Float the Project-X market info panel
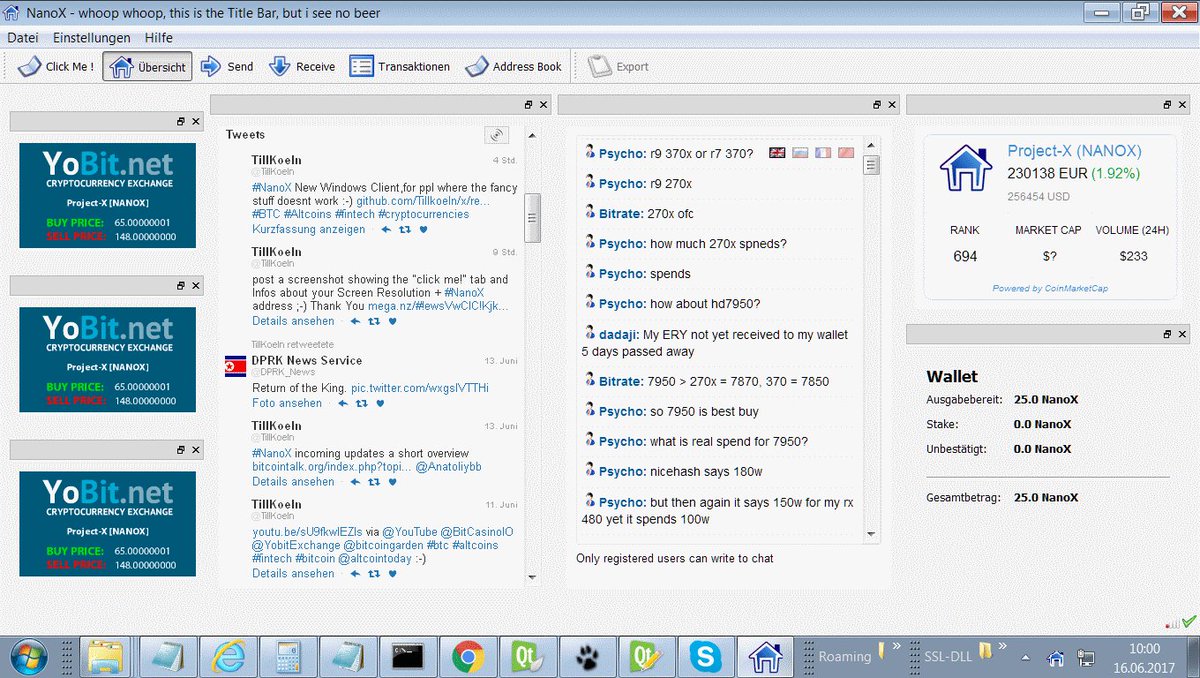Viewport: 1200px width, 678px height. coord(1167,105)
